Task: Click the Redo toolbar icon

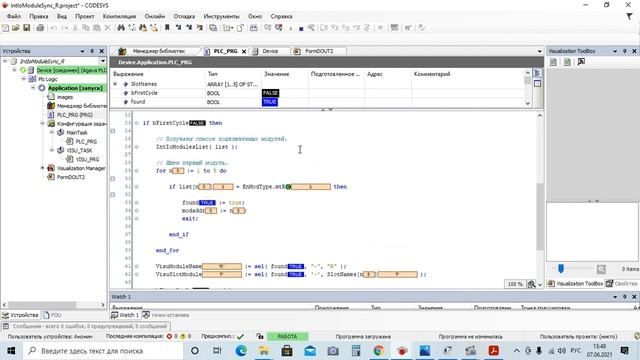Action: click(64, 28)
